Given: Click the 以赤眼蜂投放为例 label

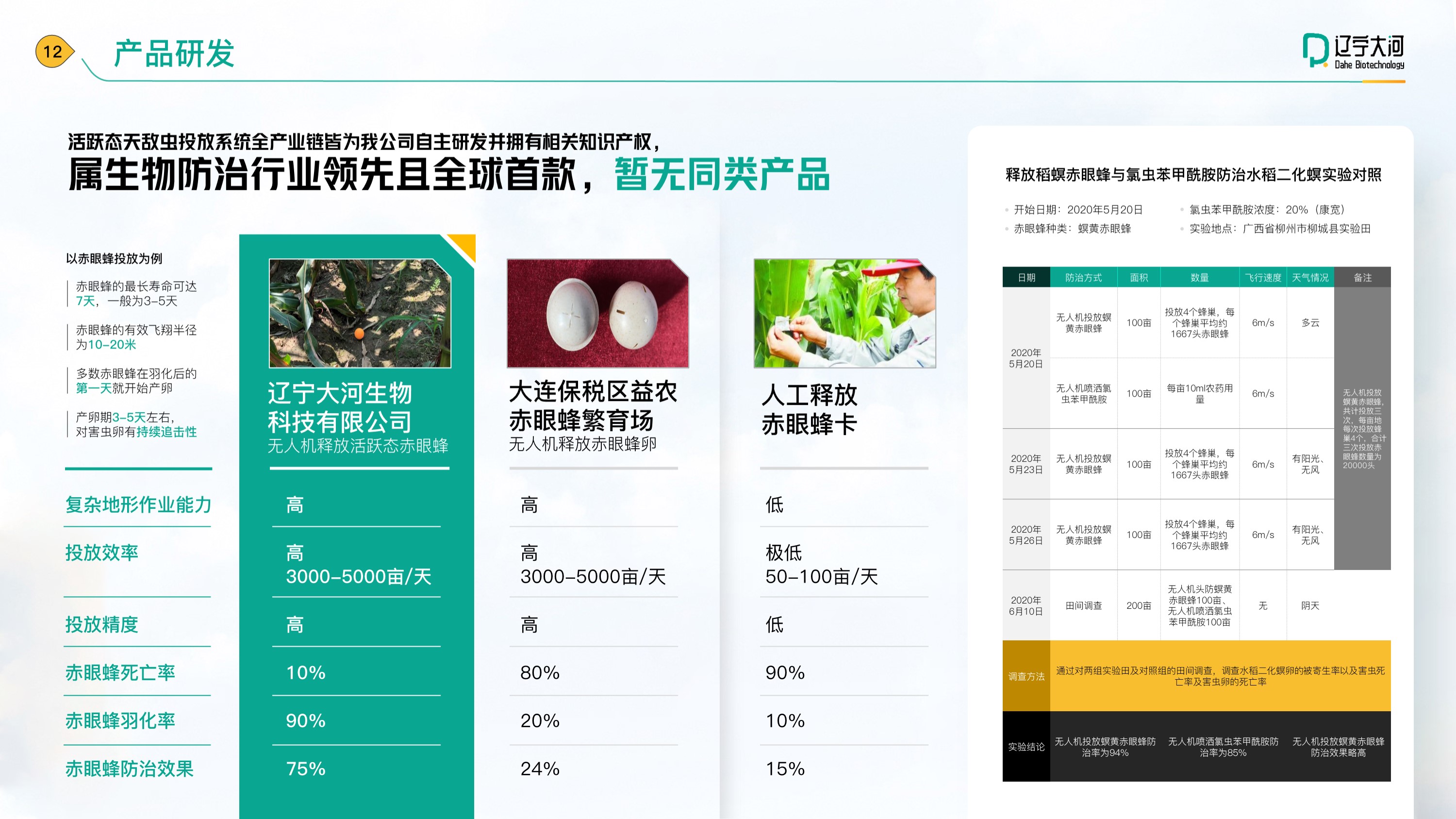Looking at the screenshot, I should click(114, 258).
